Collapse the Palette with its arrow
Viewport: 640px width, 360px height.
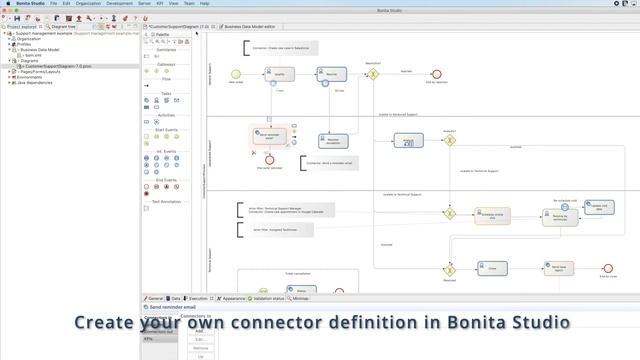147,35
